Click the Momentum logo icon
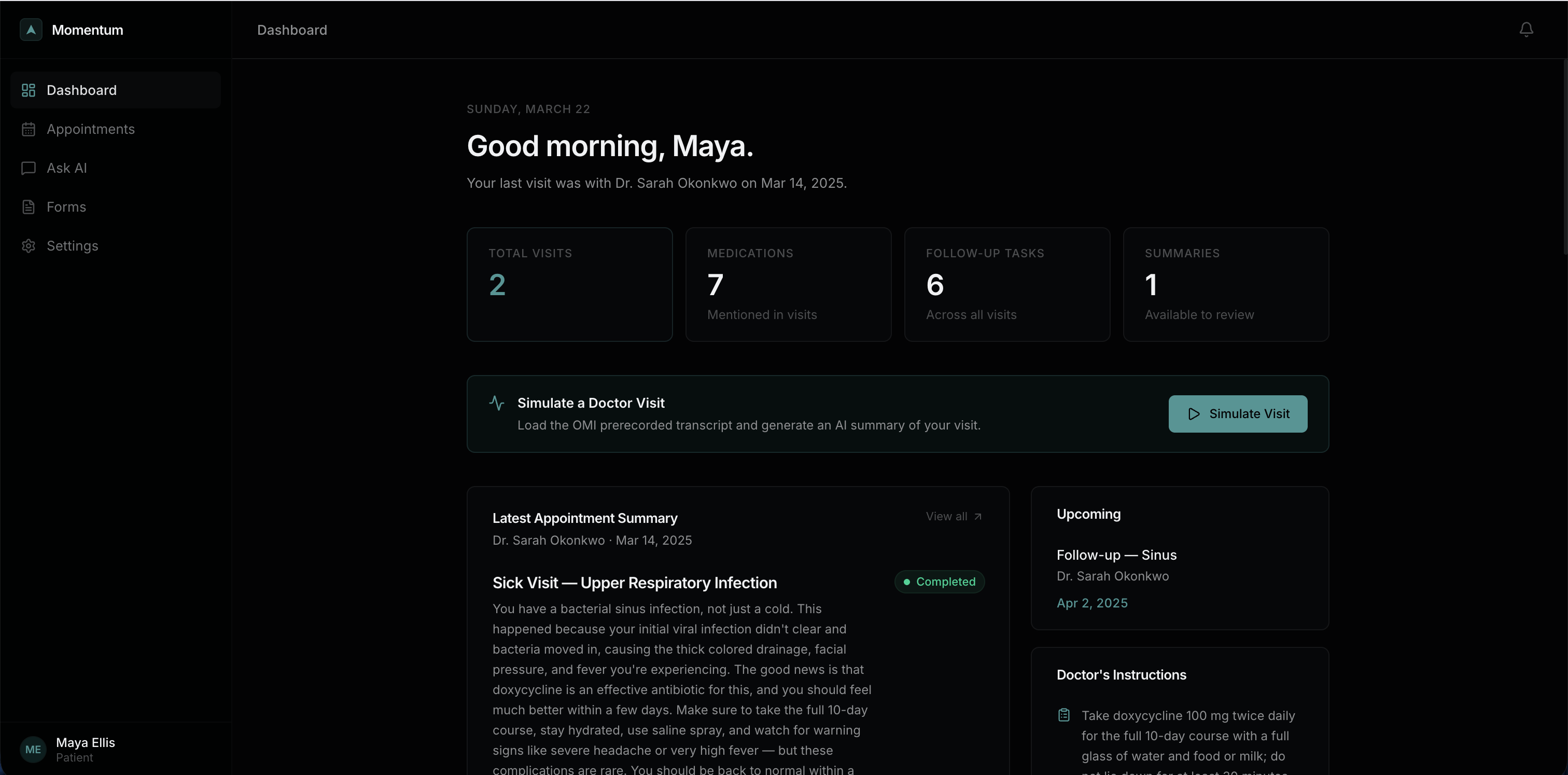This screenshot has width=1568, height=775. (x=31, y=30)
